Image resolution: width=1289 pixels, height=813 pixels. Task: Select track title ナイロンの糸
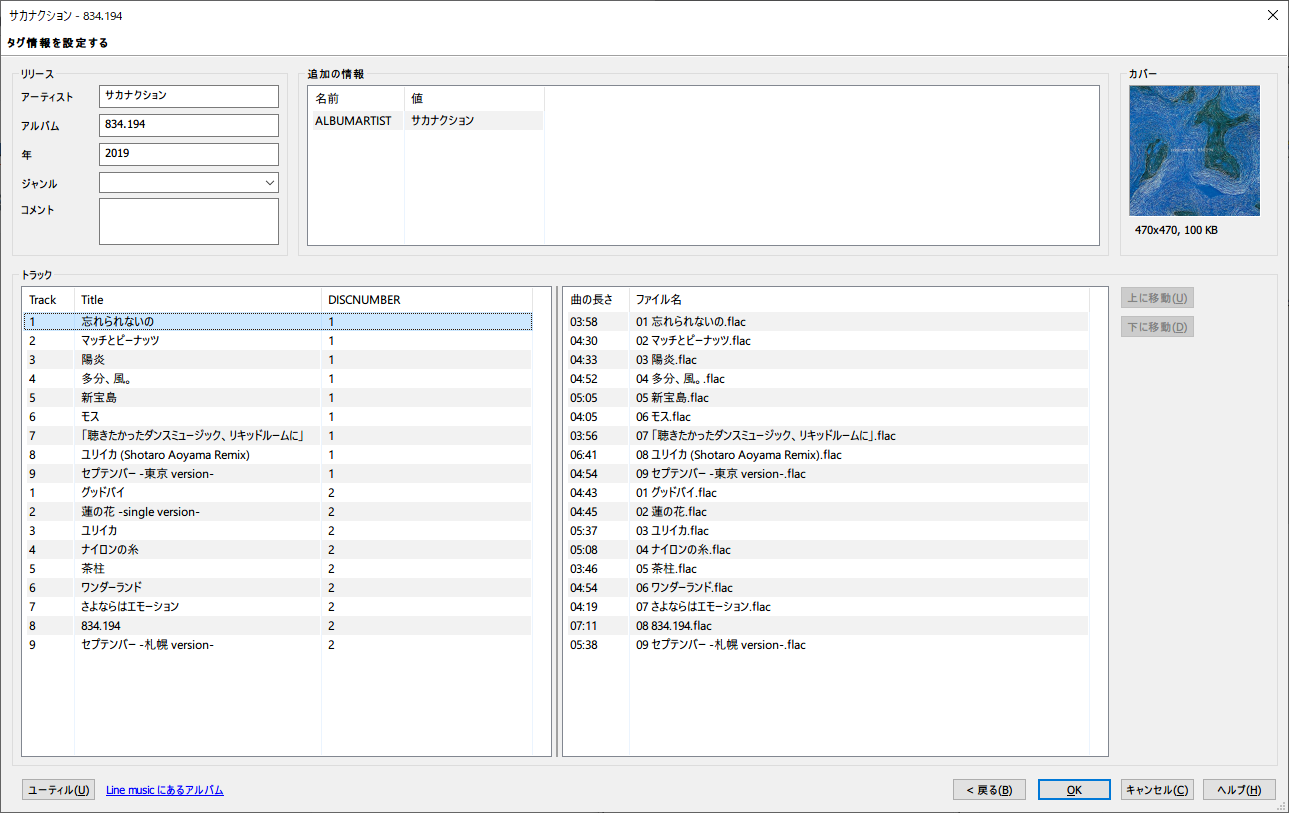coord(110,550)
